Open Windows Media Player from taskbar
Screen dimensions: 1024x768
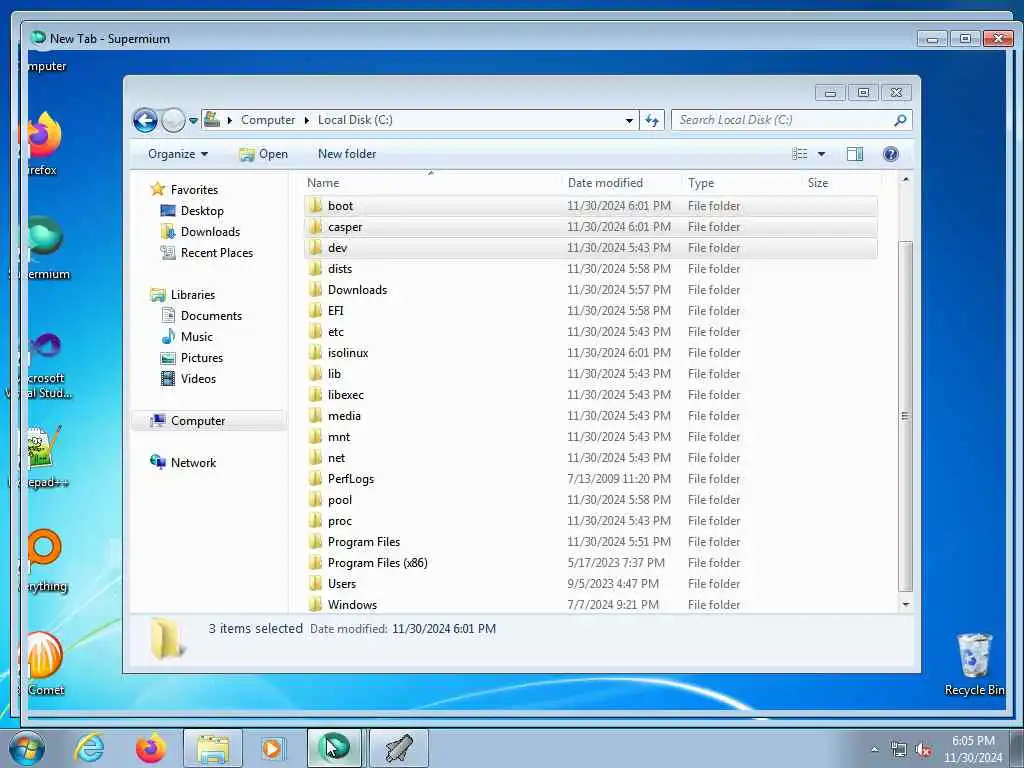(272, 748)
